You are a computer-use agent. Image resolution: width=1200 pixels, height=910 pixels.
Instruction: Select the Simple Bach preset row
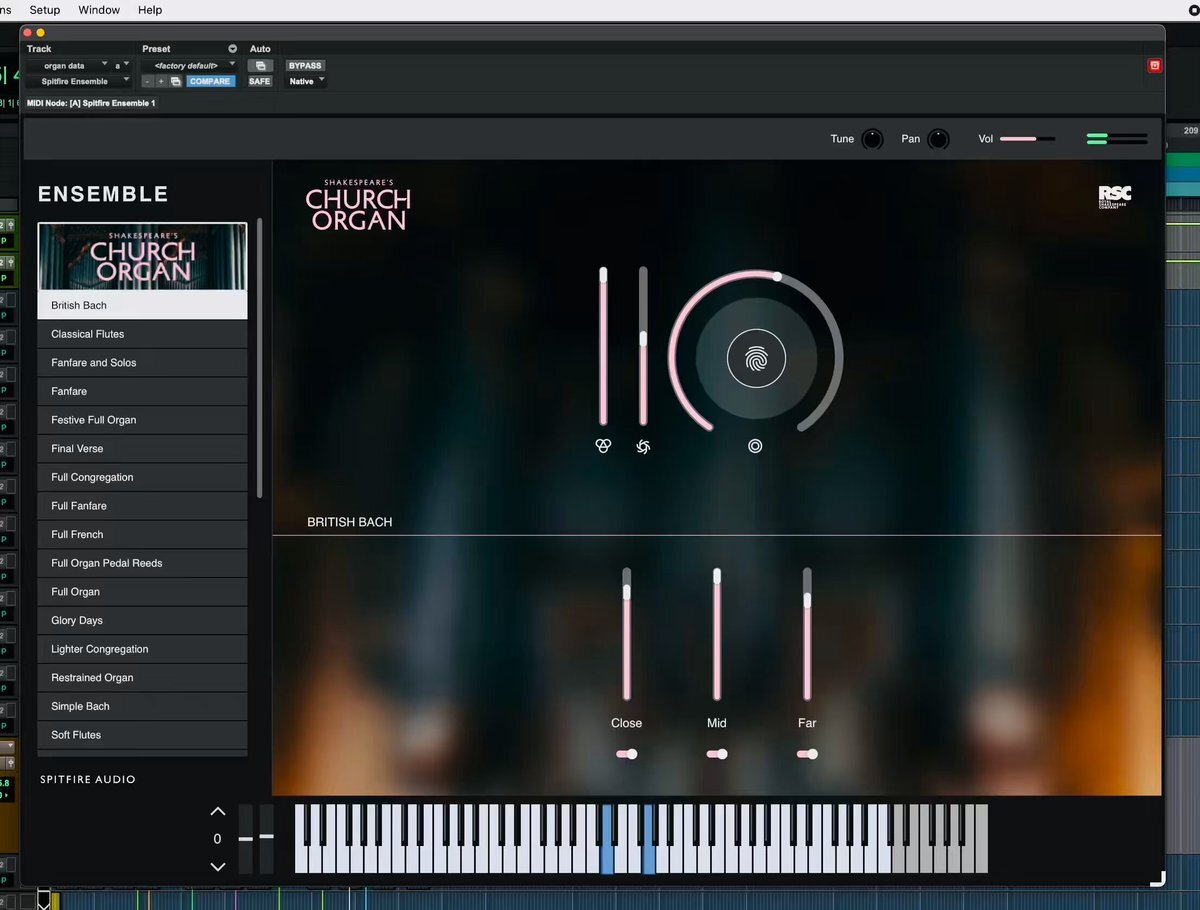coord(142,706)
